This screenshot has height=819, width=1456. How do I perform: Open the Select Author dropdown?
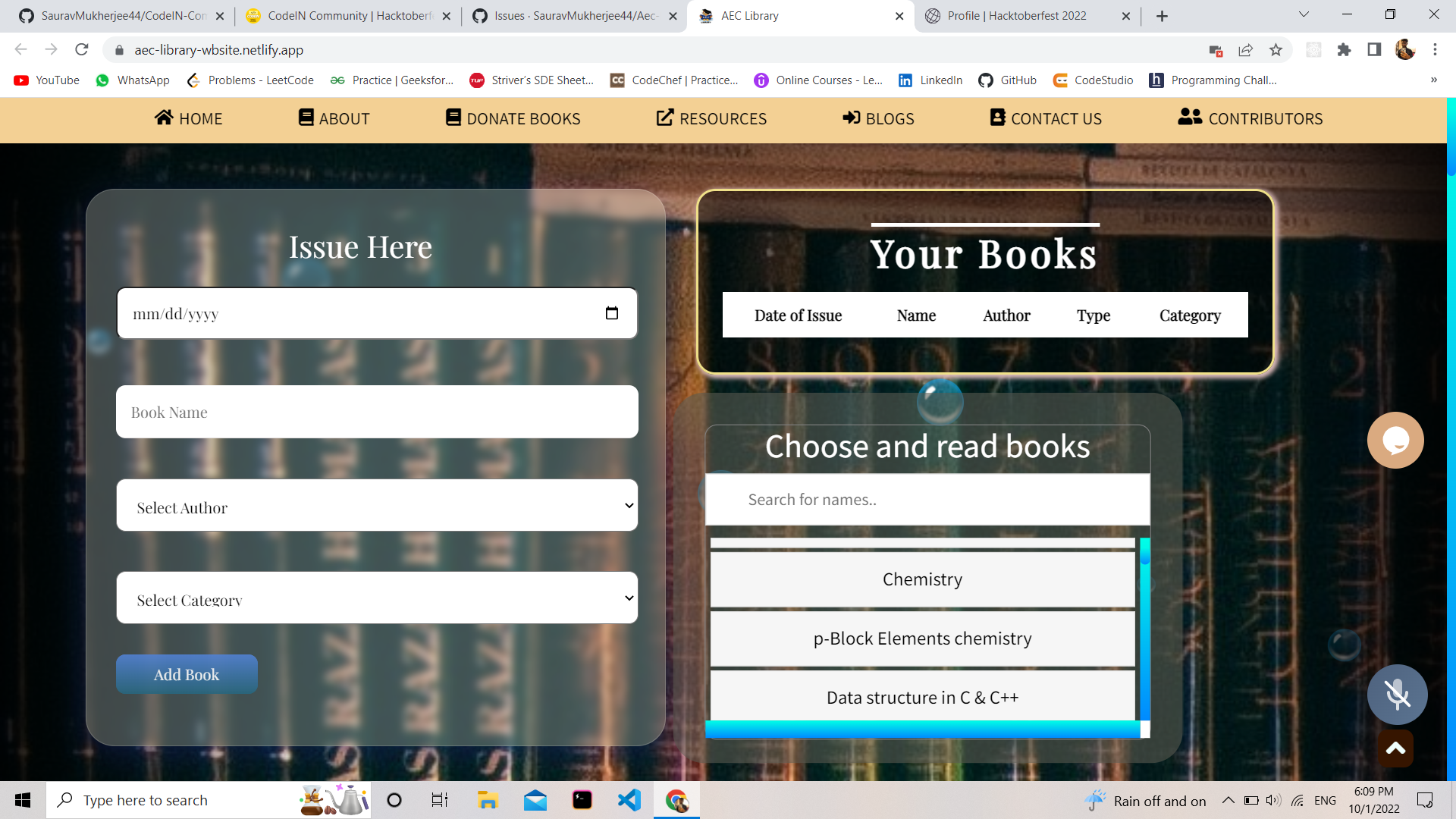(x=377, y=505)
